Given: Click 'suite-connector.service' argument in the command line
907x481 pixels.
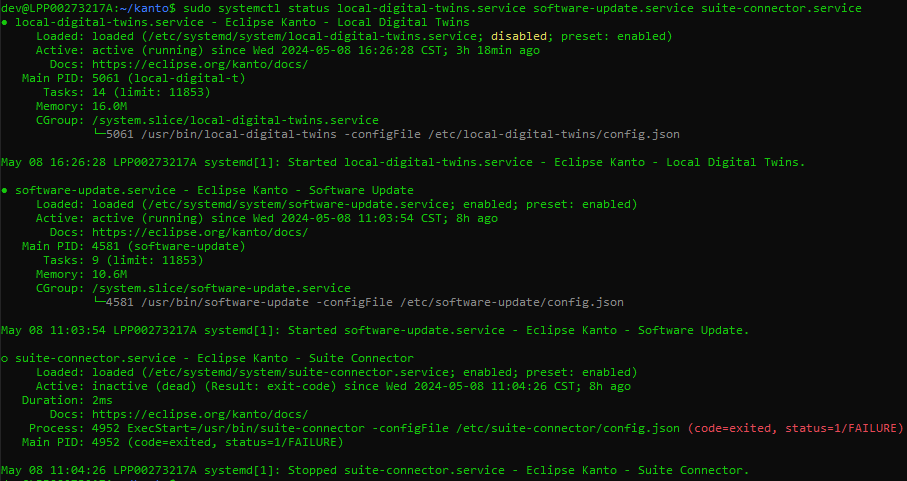Looking at the screenshot, I should click(x=781, y=8).
